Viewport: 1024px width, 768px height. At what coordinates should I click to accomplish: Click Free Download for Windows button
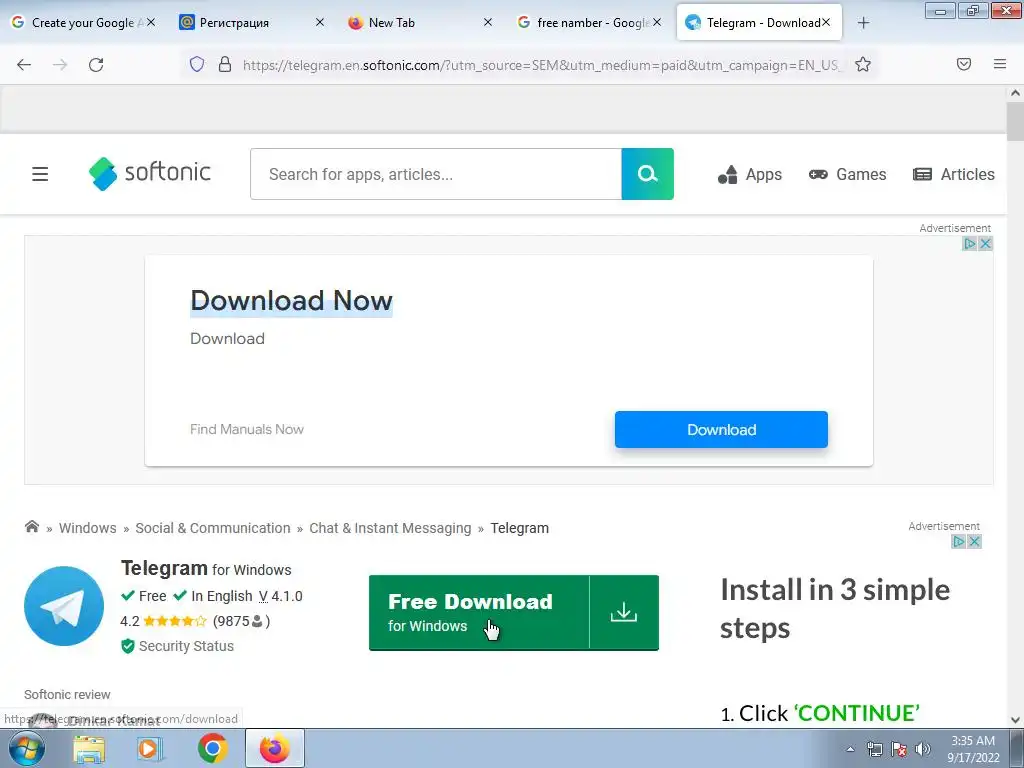pyautogui.click(x=479, y=613)
